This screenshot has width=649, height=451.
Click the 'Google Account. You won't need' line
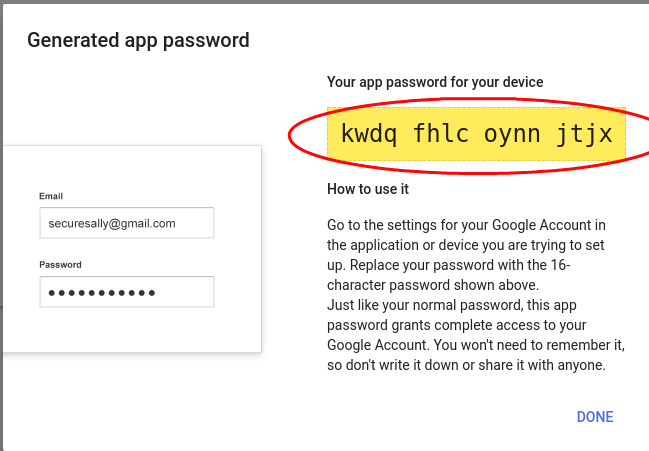[475, 346]
